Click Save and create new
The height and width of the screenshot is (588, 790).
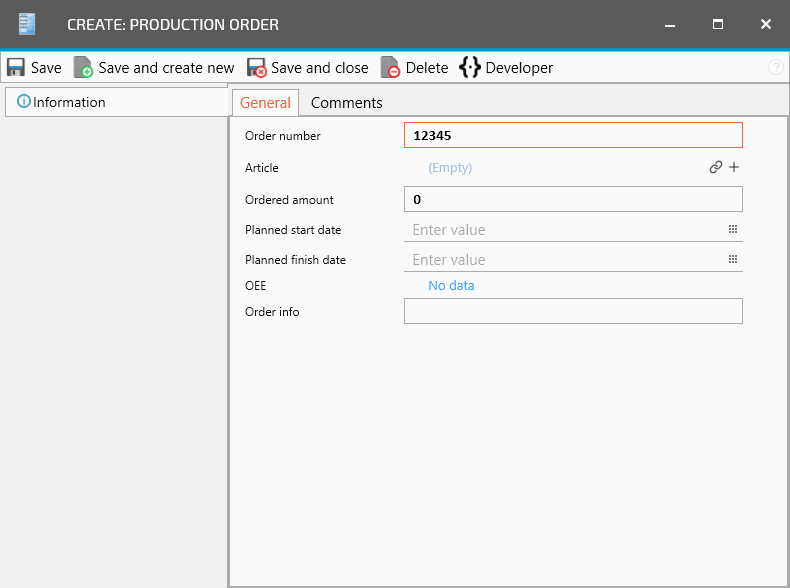click(154, 68)
